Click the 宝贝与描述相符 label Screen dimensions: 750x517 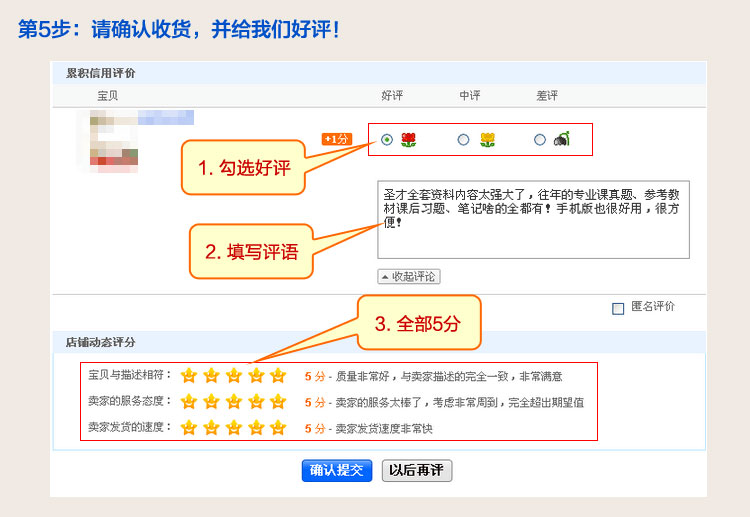[x=130, y=375]
